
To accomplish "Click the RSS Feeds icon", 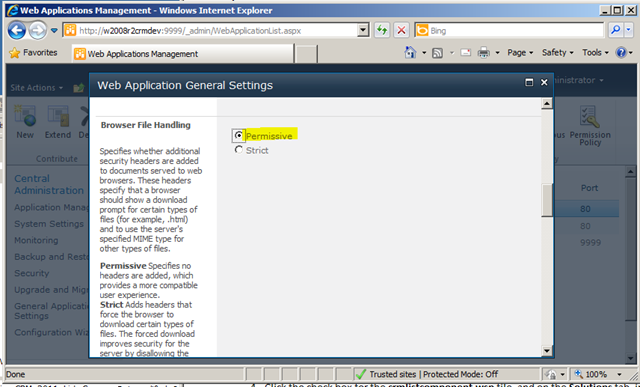I will pyautogui.click(x=438, y=53).
